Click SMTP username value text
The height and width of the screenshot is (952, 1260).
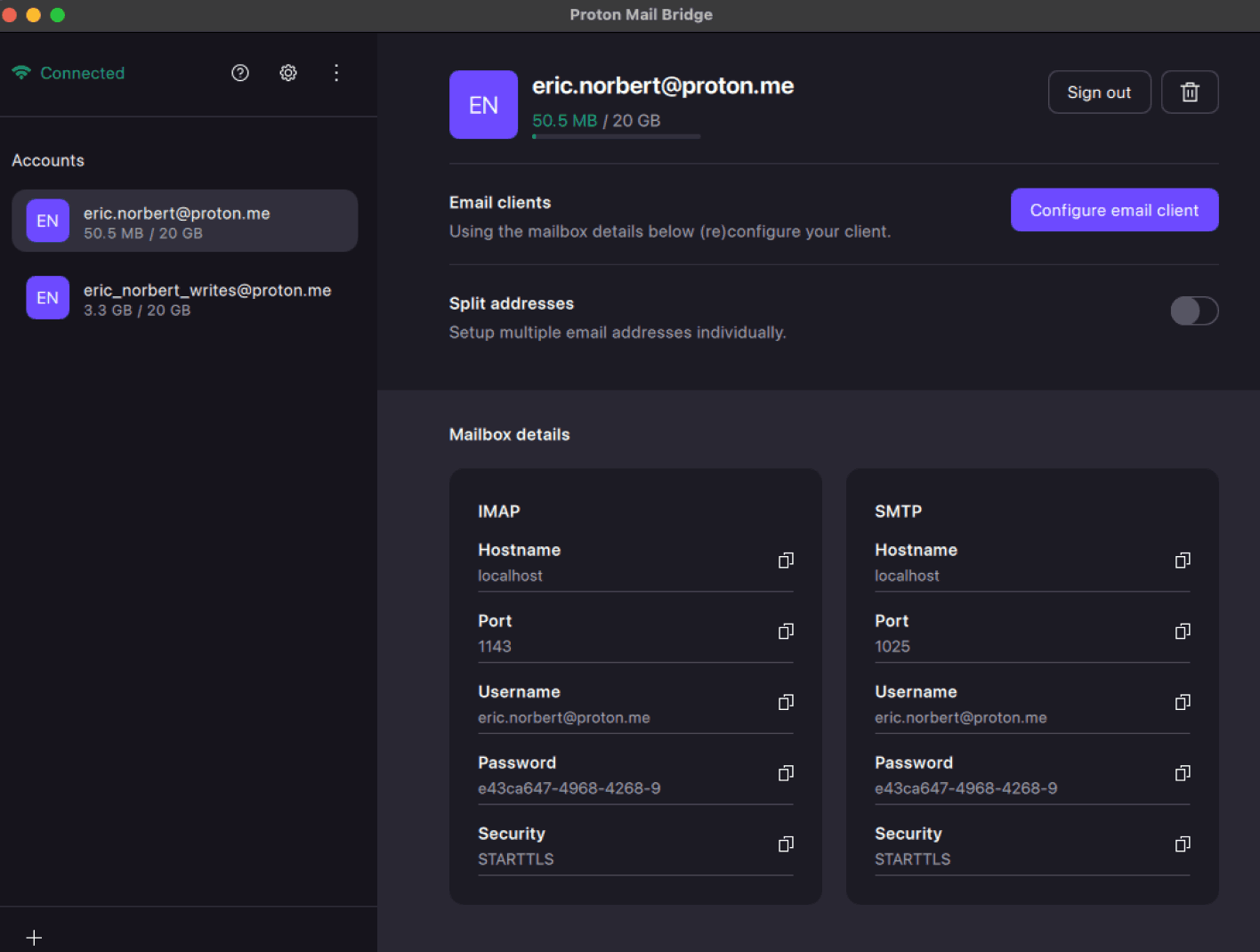961,718
